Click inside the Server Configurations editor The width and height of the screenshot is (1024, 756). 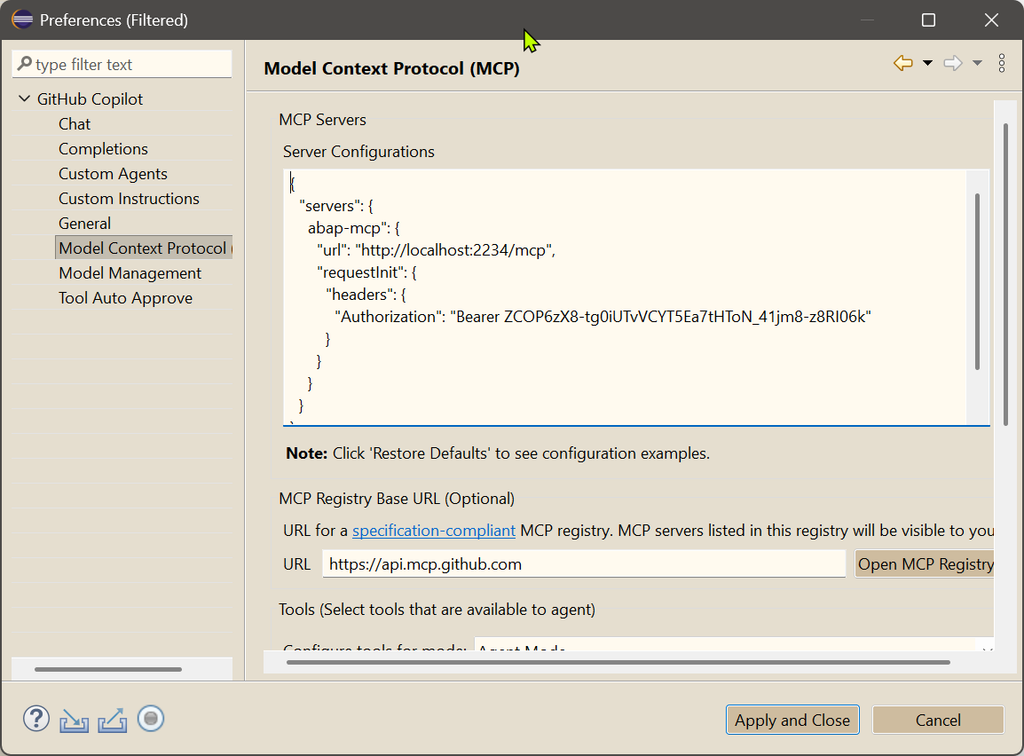point(625,298)
